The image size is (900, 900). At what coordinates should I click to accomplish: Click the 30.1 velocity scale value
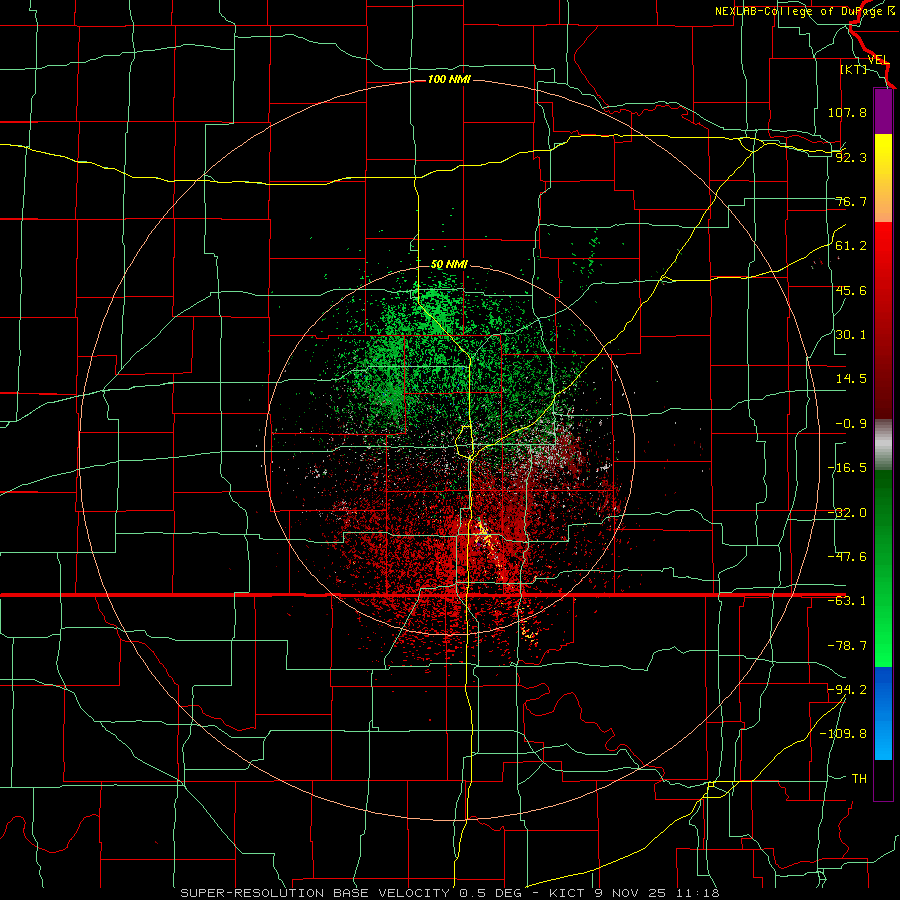[x=851, y=335]
